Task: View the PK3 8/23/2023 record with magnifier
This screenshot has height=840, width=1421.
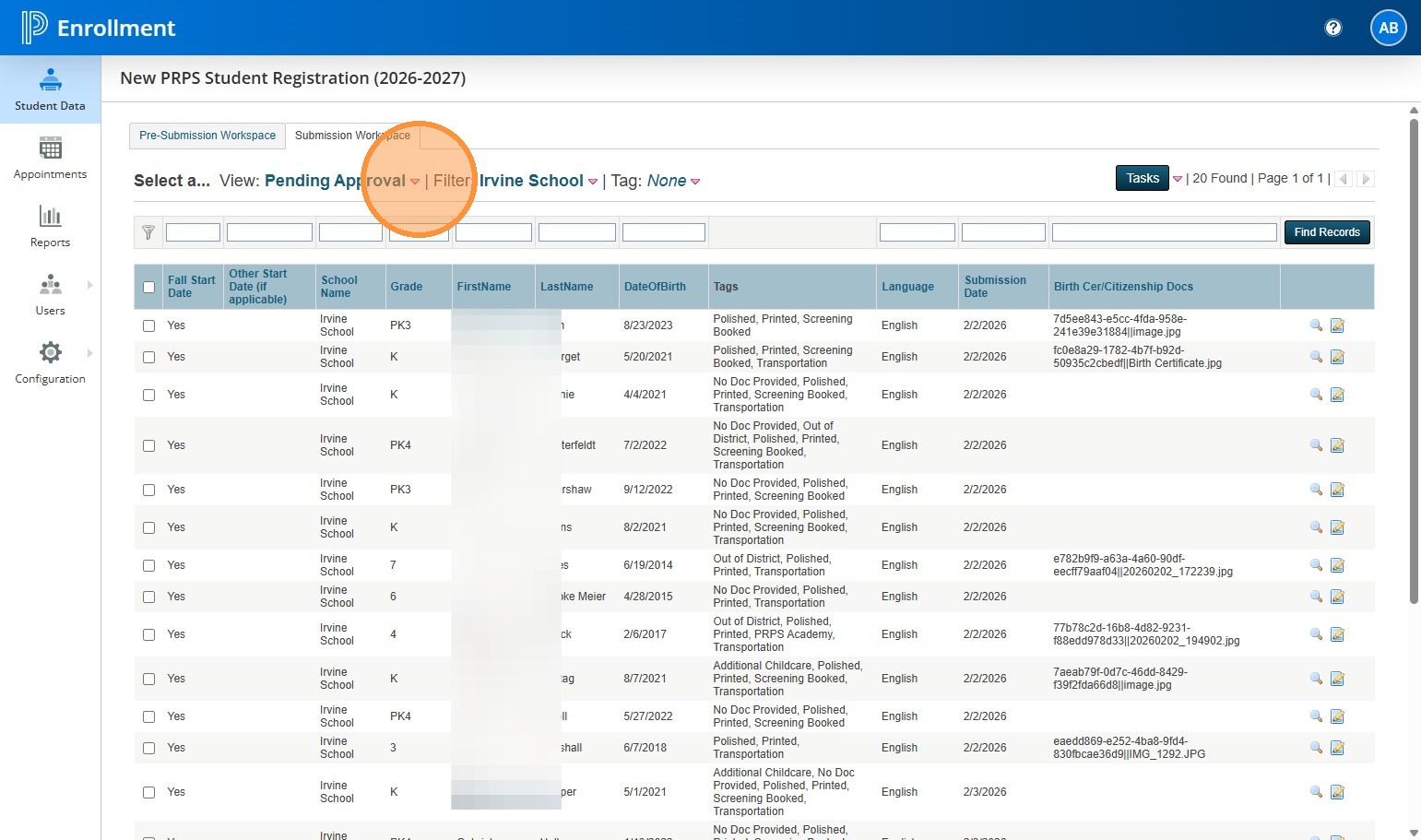Action: [x=1316, y=325]
